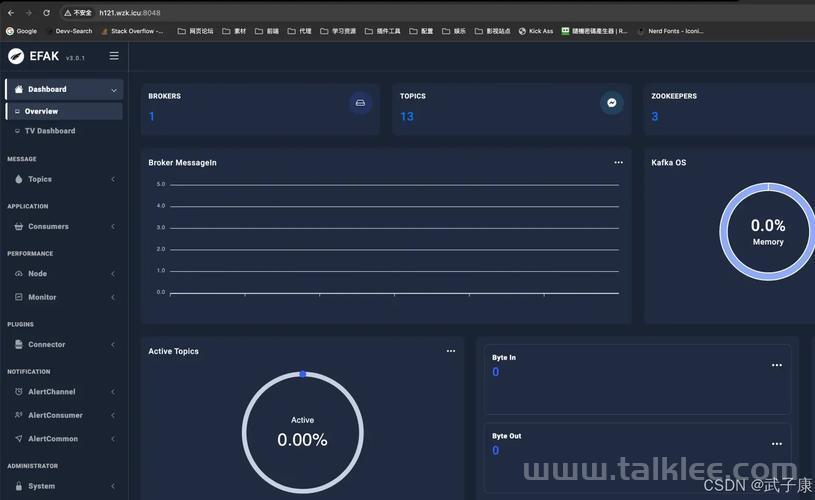The height and width of the screenshot is (500, 815).
Task: Select the Overview submenu item
Action: coord(64,111)
